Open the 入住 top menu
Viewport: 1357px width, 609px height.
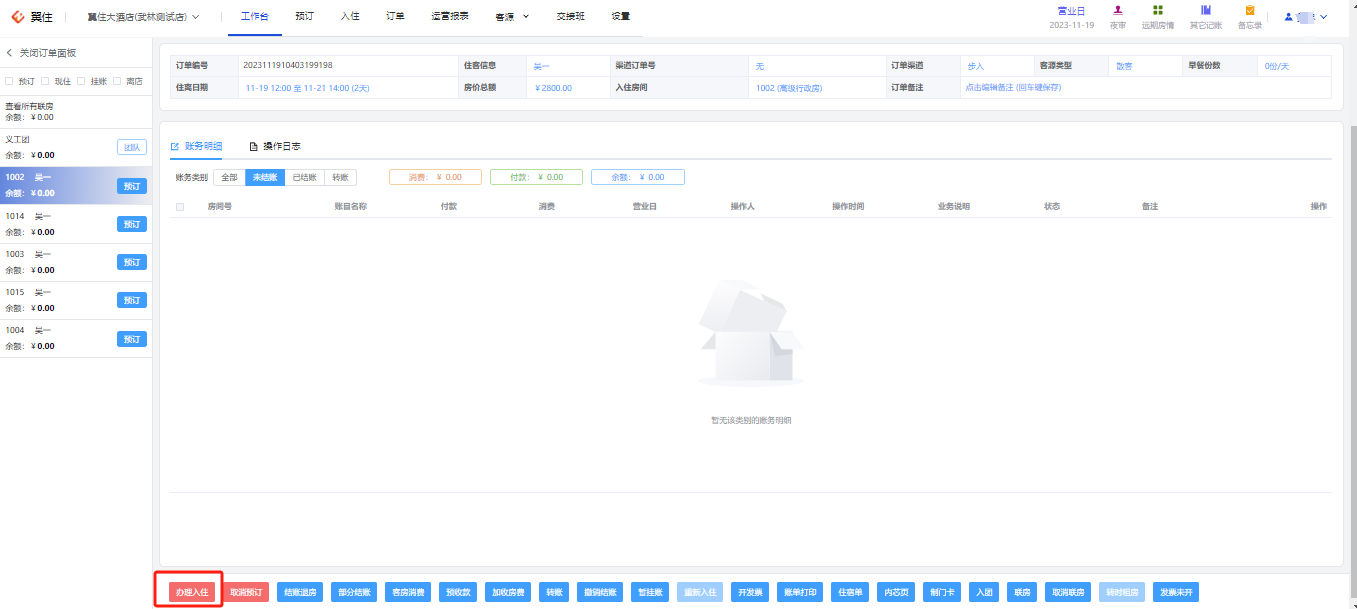(350, 16)
